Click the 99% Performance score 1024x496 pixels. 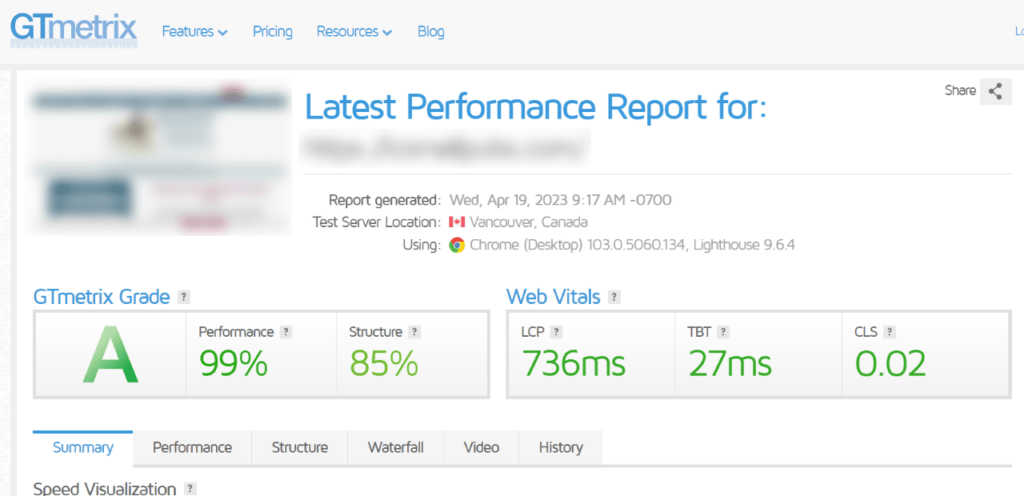click(x=233, y=364)
